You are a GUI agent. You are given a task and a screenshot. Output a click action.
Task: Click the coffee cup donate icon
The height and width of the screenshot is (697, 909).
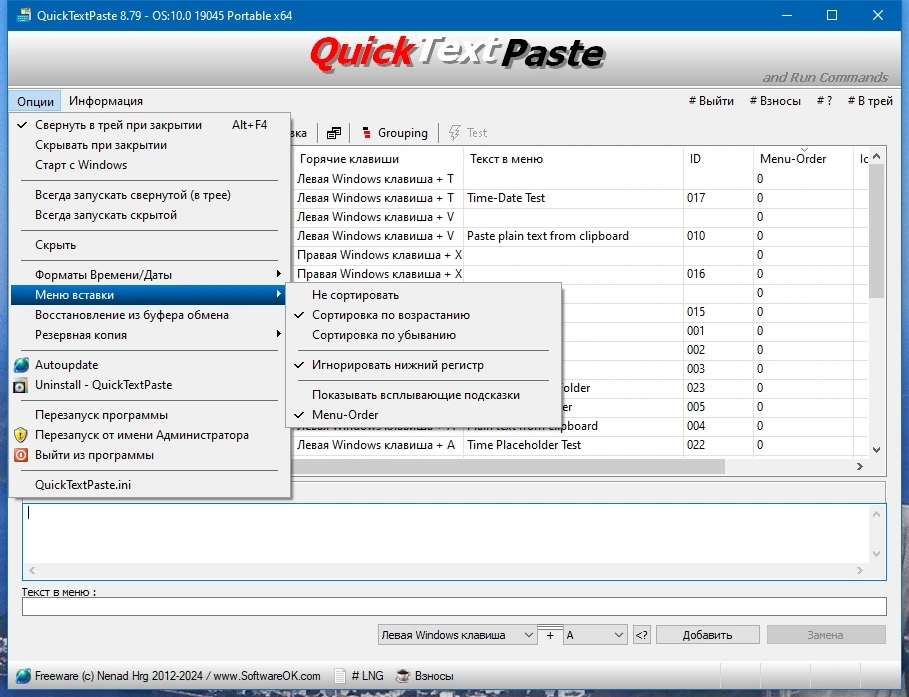[402, 676]
